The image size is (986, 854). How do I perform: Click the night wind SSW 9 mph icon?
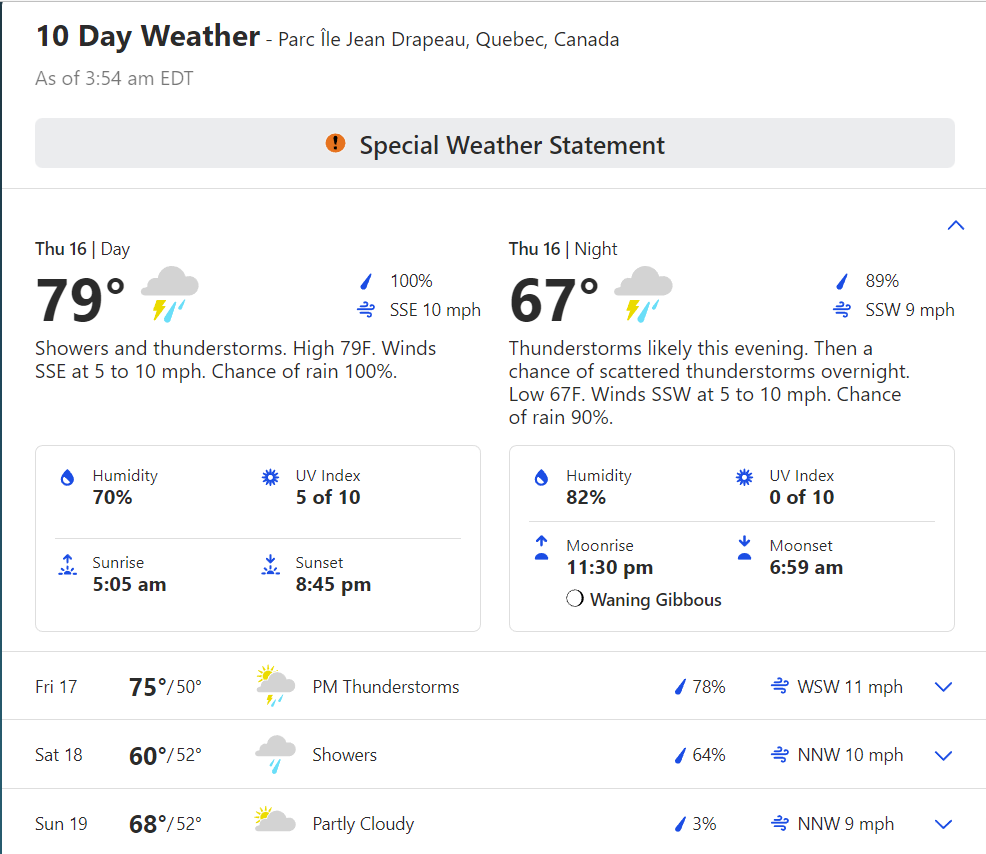tap(842, 309)
